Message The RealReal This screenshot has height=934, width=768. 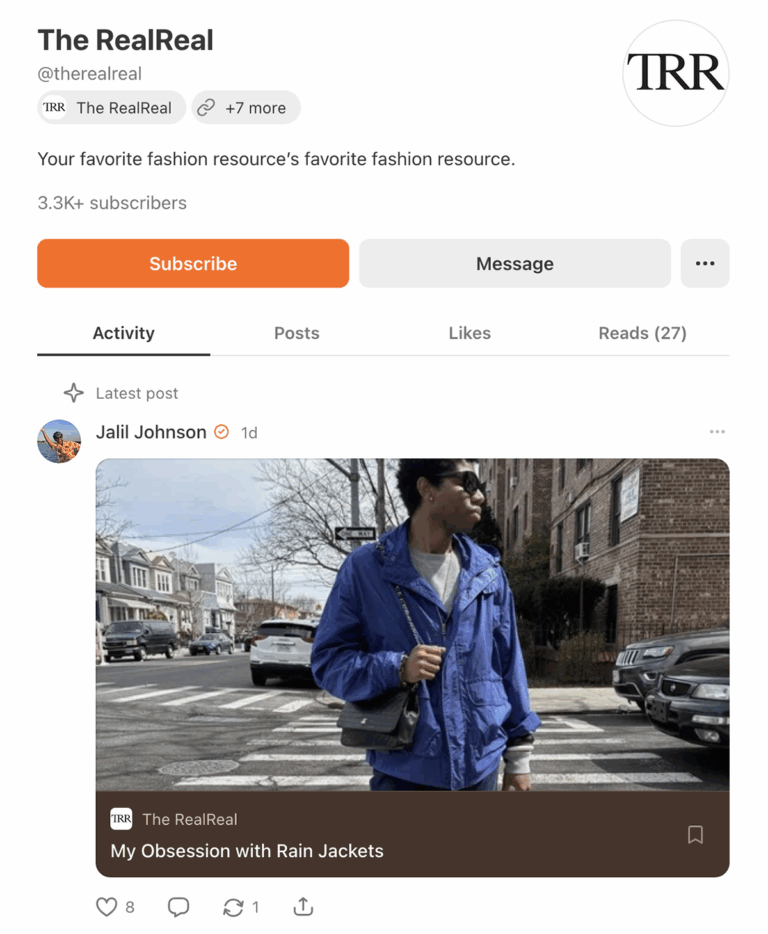[514, 263]
